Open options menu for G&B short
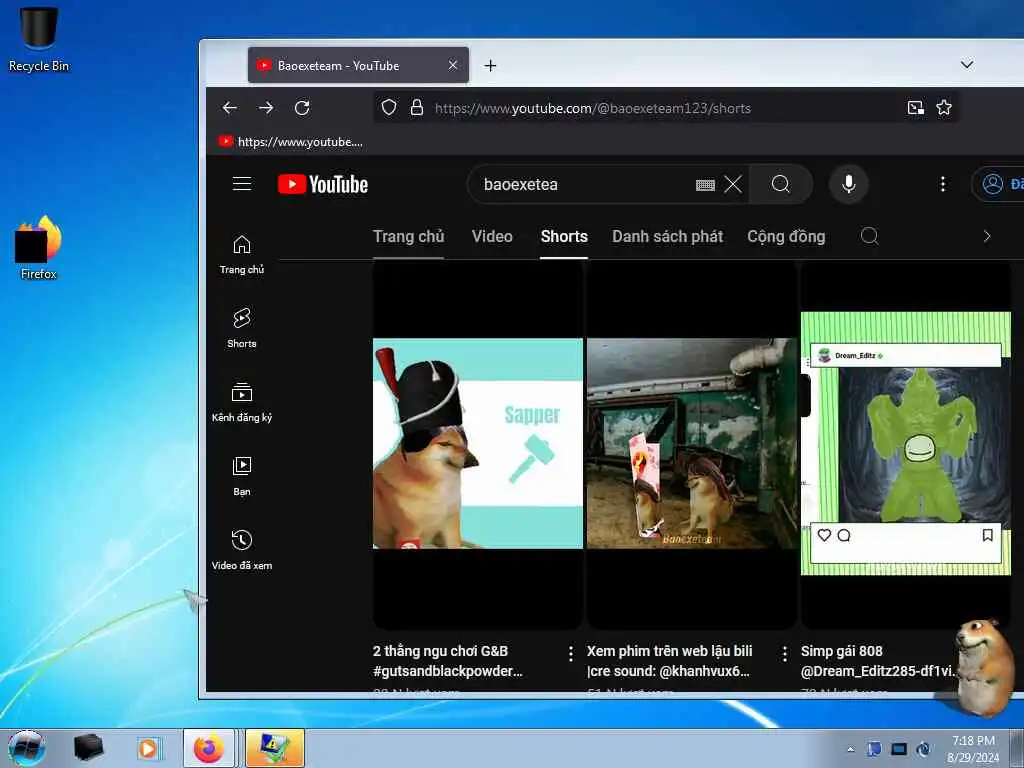 click(x=571, y=653)
